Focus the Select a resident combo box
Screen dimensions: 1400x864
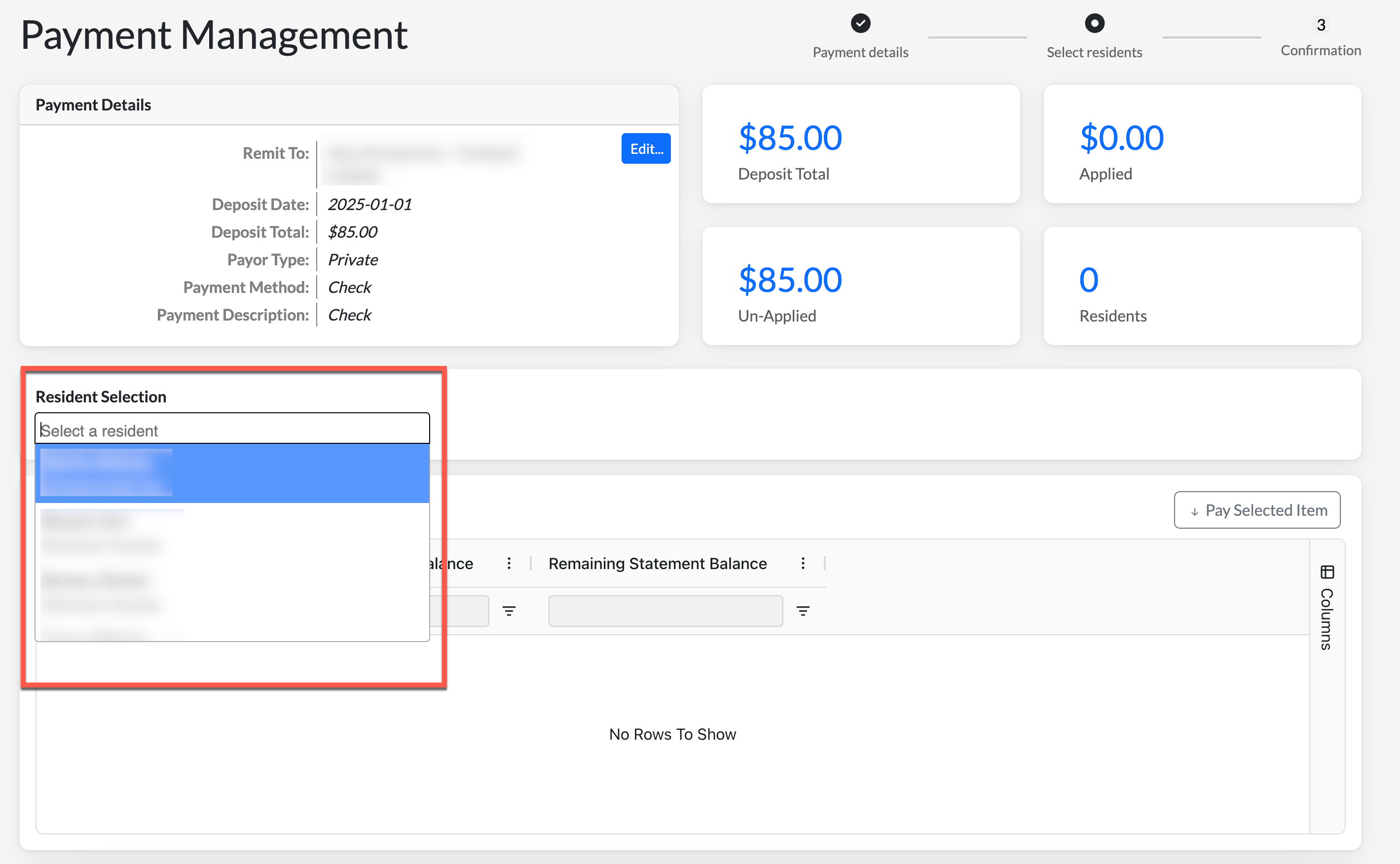coord(232,430)
